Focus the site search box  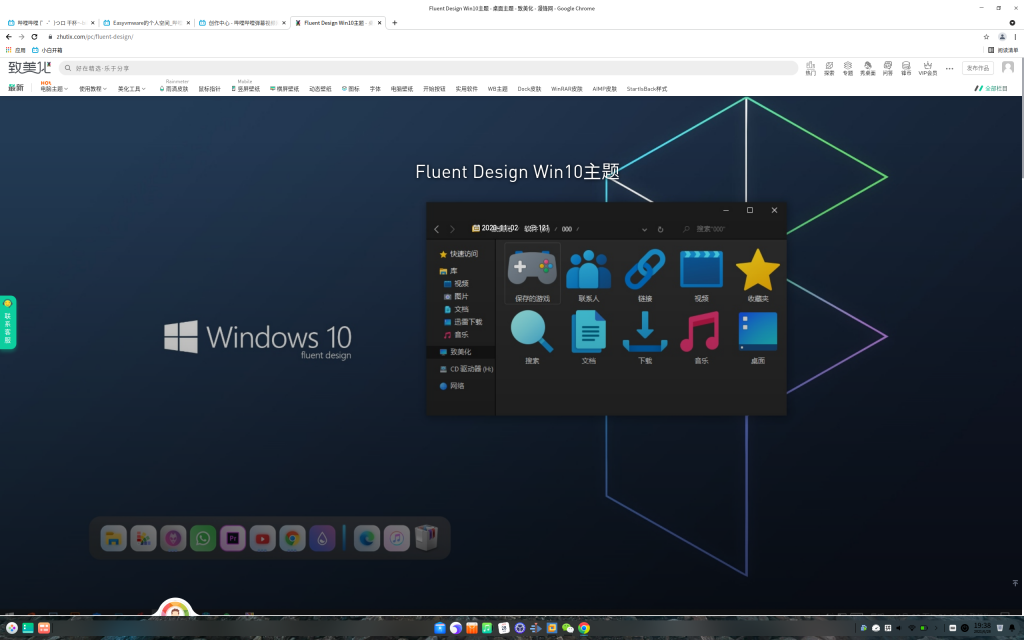pos(428,68)
